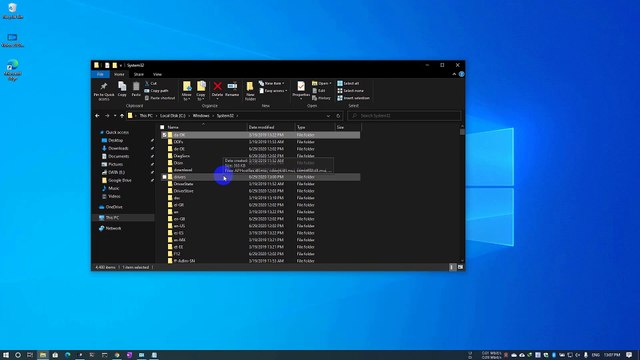Viewport: 640px width, 360px height.
Task: Go back with the Back arrow
Action: coord(97,116)
